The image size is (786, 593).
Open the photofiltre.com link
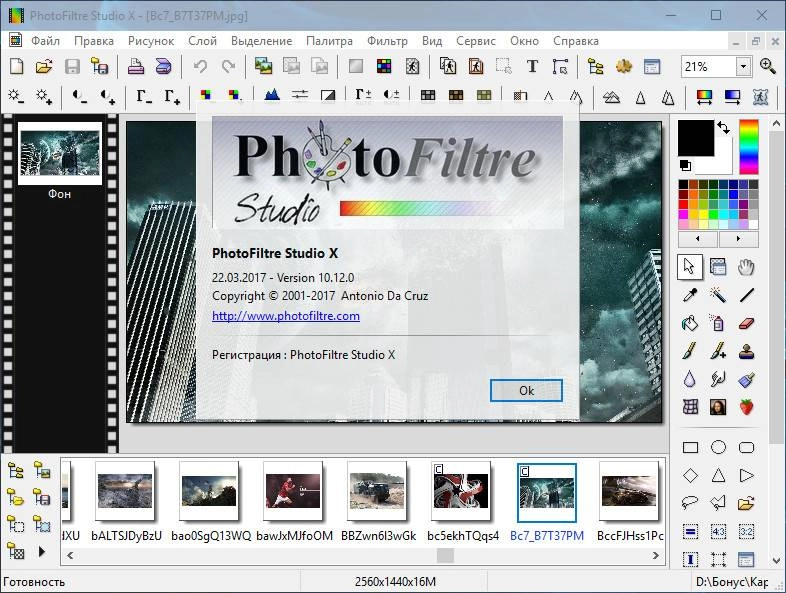point(286,316)
